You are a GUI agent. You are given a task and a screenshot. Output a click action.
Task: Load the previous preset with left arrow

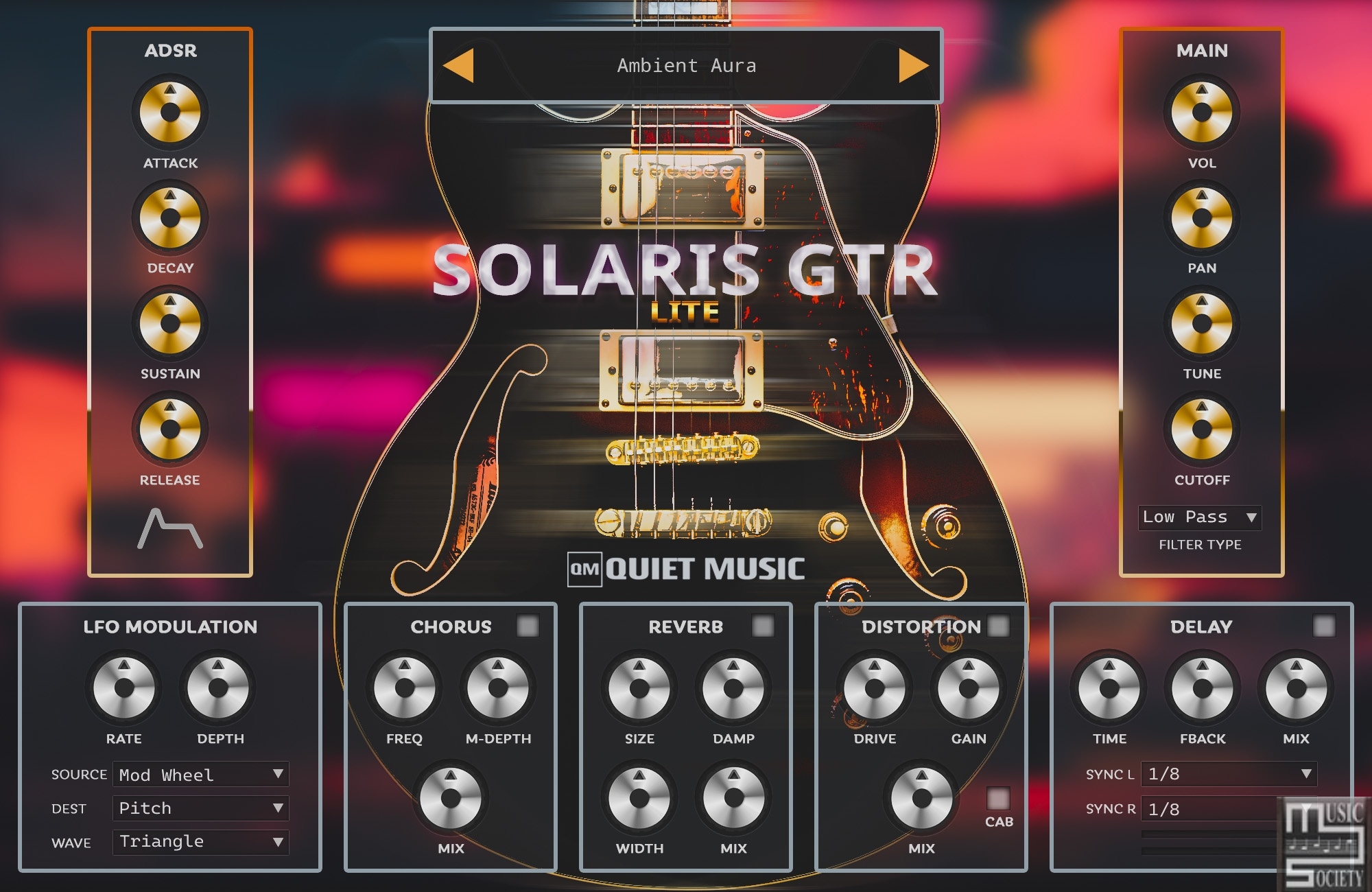tap(458, 66)
